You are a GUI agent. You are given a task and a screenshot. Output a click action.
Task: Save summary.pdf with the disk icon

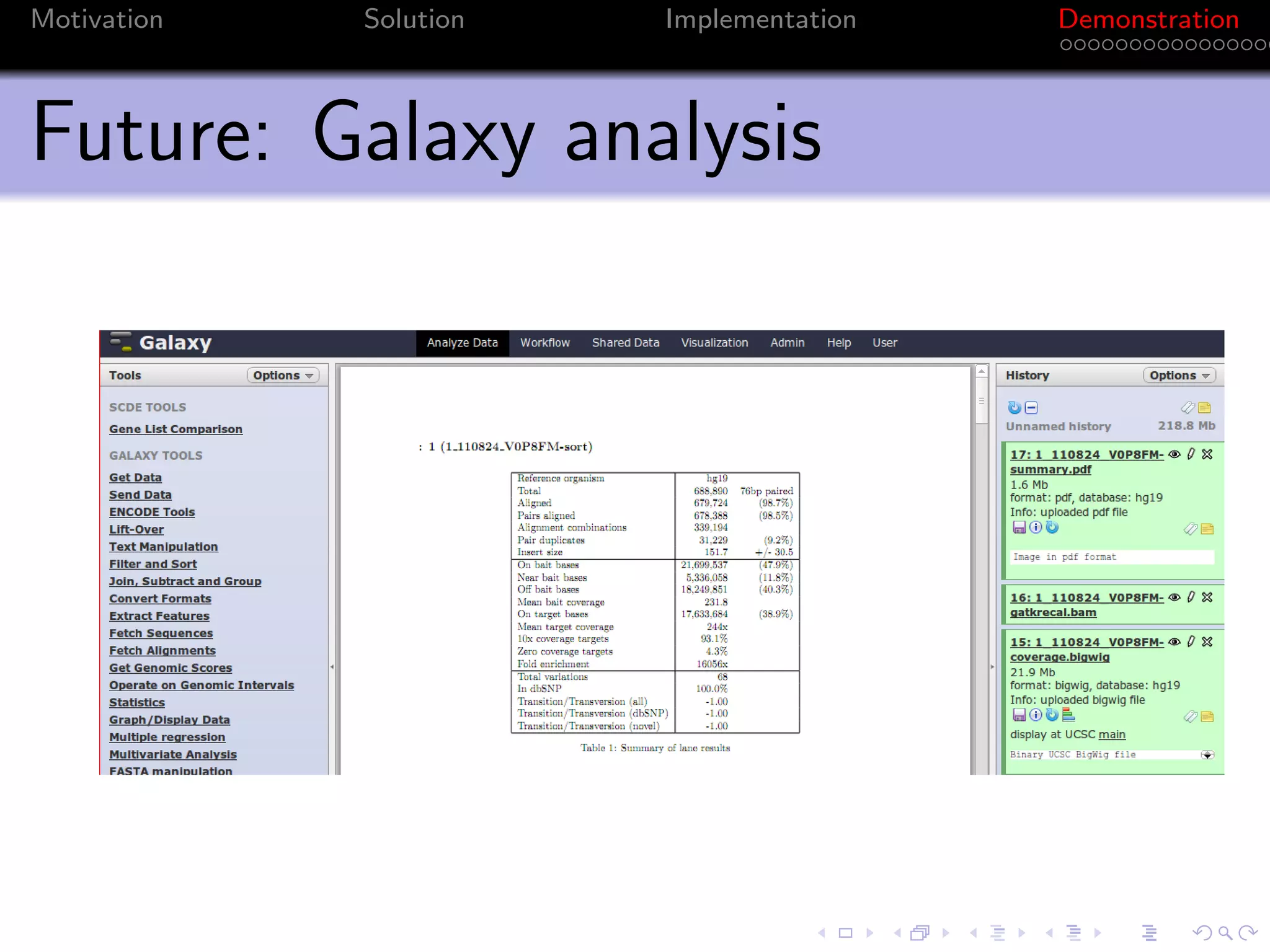click(1019, 527)
